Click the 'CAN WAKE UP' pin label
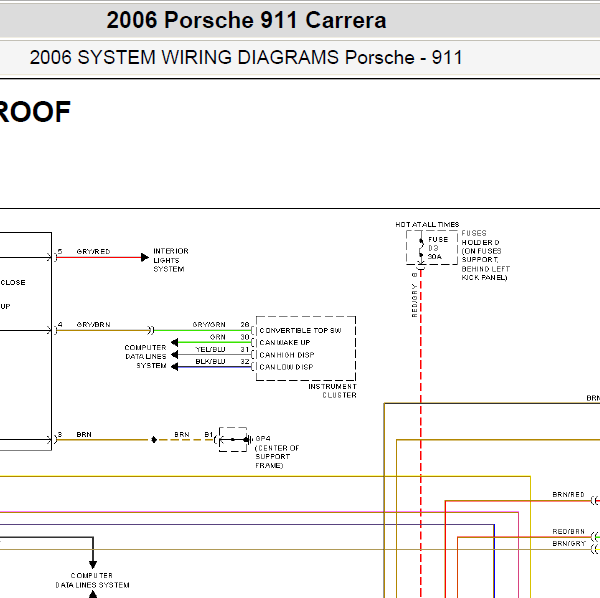The width and height of the screenshot is (600, 598). coord(285,342)
